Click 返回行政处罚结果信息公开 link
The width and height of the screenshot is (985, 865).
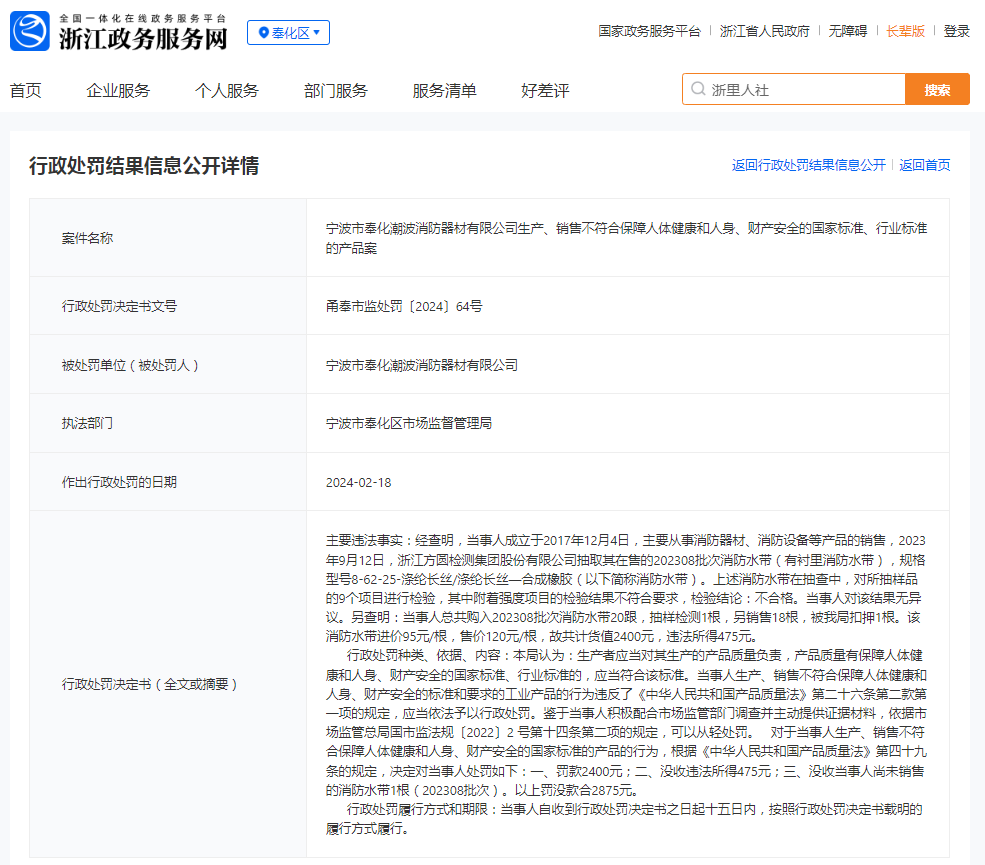[x=808, y=165]
